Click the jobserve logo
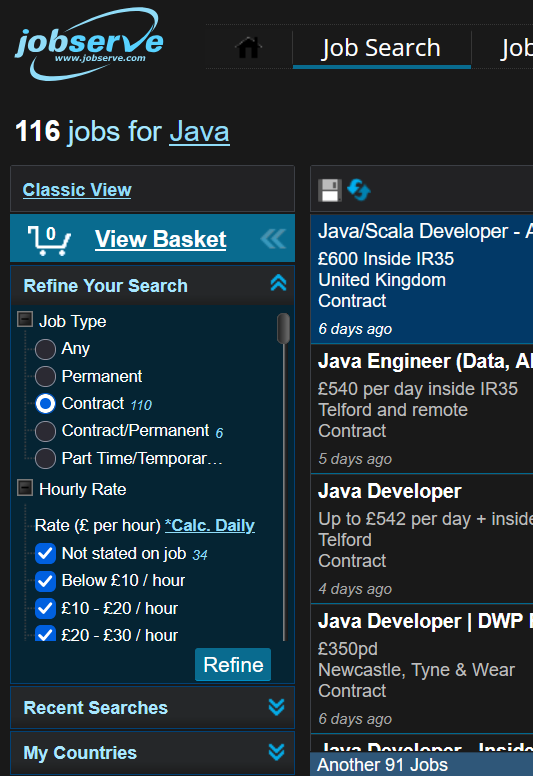 click(89, 44)
